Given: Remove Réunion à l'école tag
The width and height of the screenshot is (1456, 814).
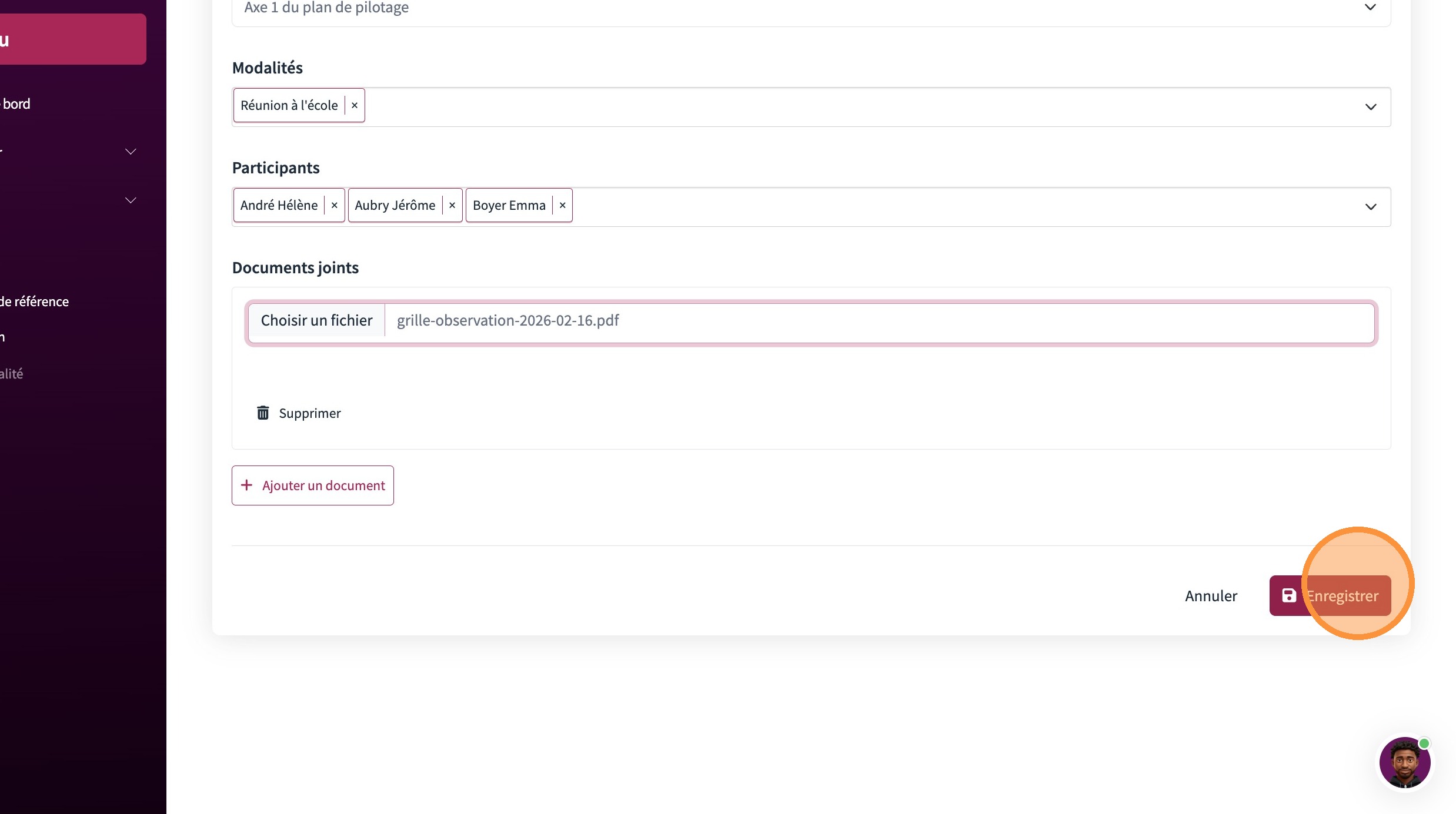Looking at the screenshot, I should tap(355, 106).
